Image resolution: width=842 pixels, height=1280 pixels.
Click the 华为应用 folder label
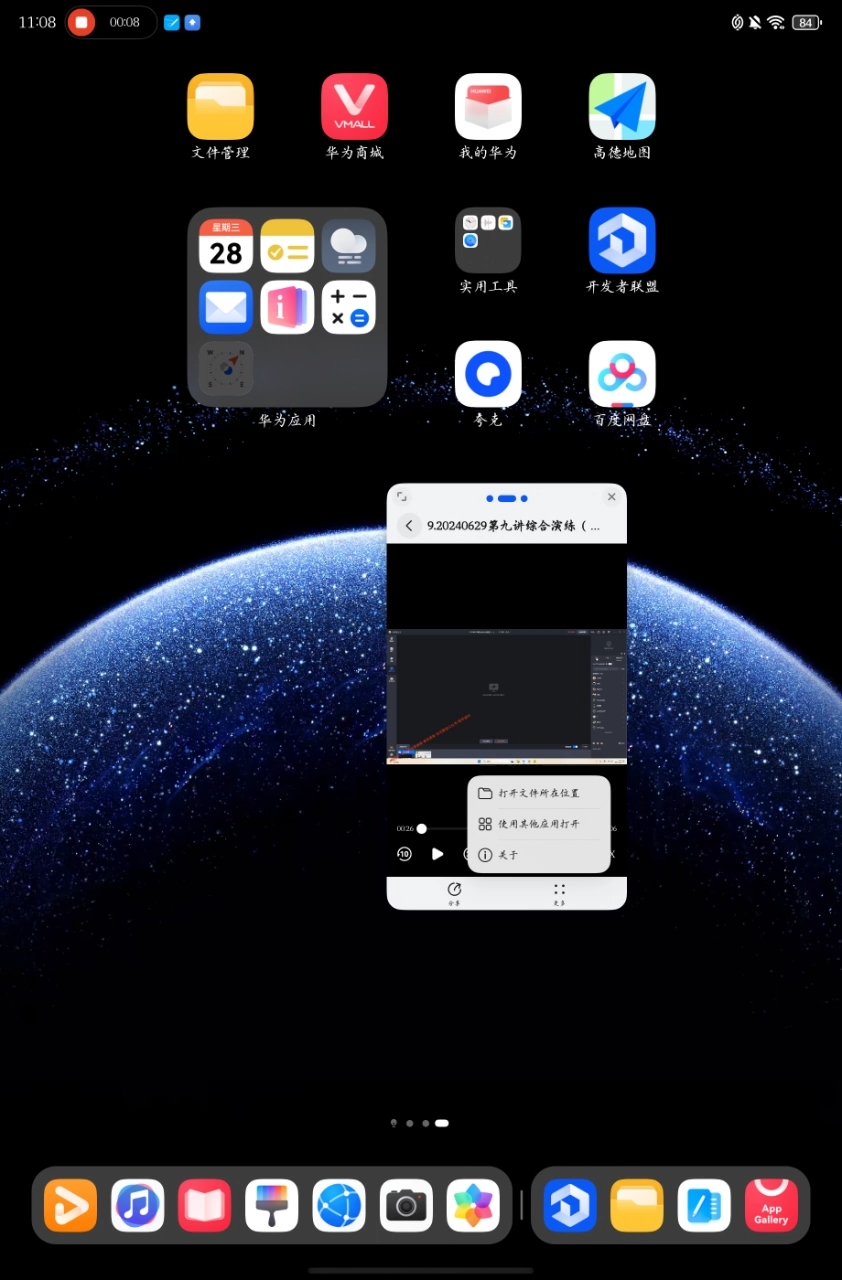(x=287, y=420)
